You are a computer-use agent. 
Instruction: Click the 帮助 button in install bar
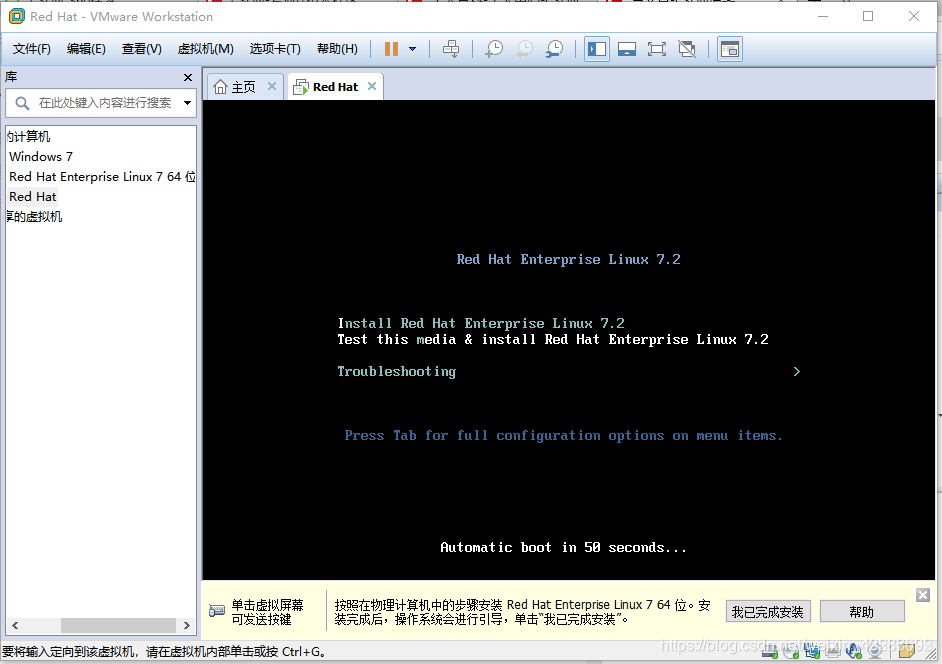(861, 612)
